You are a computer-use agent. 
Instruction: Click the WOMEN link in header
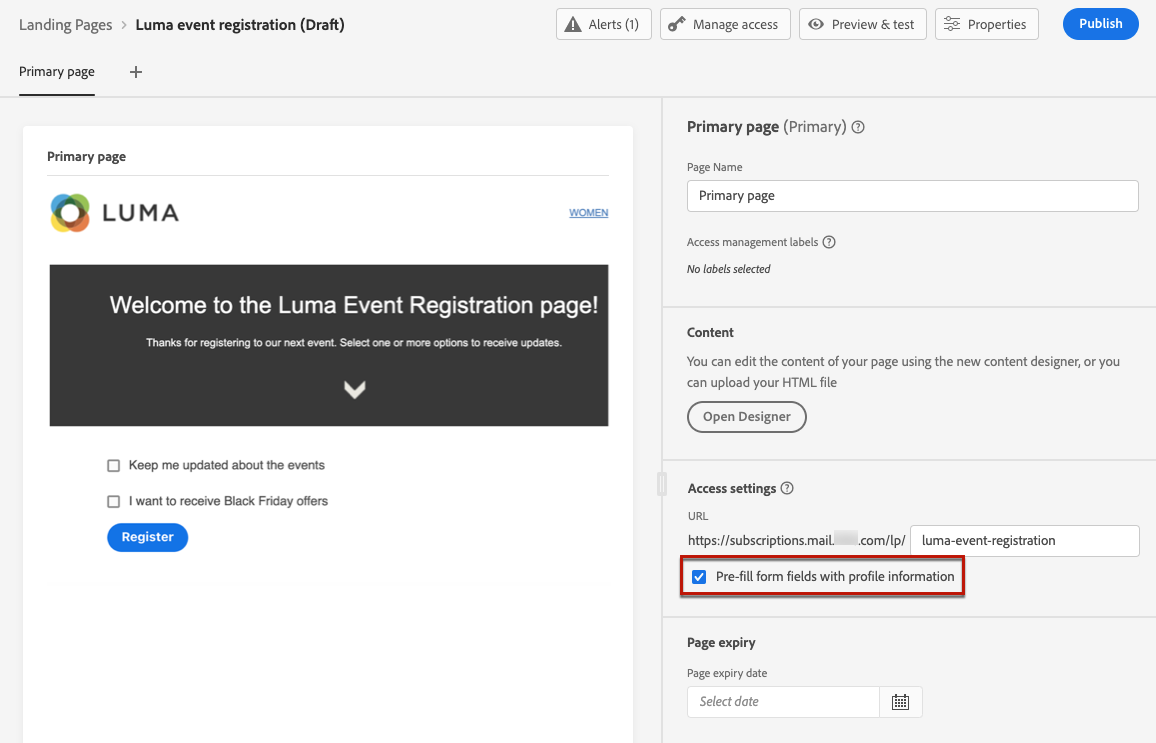(x=588, y=213)
